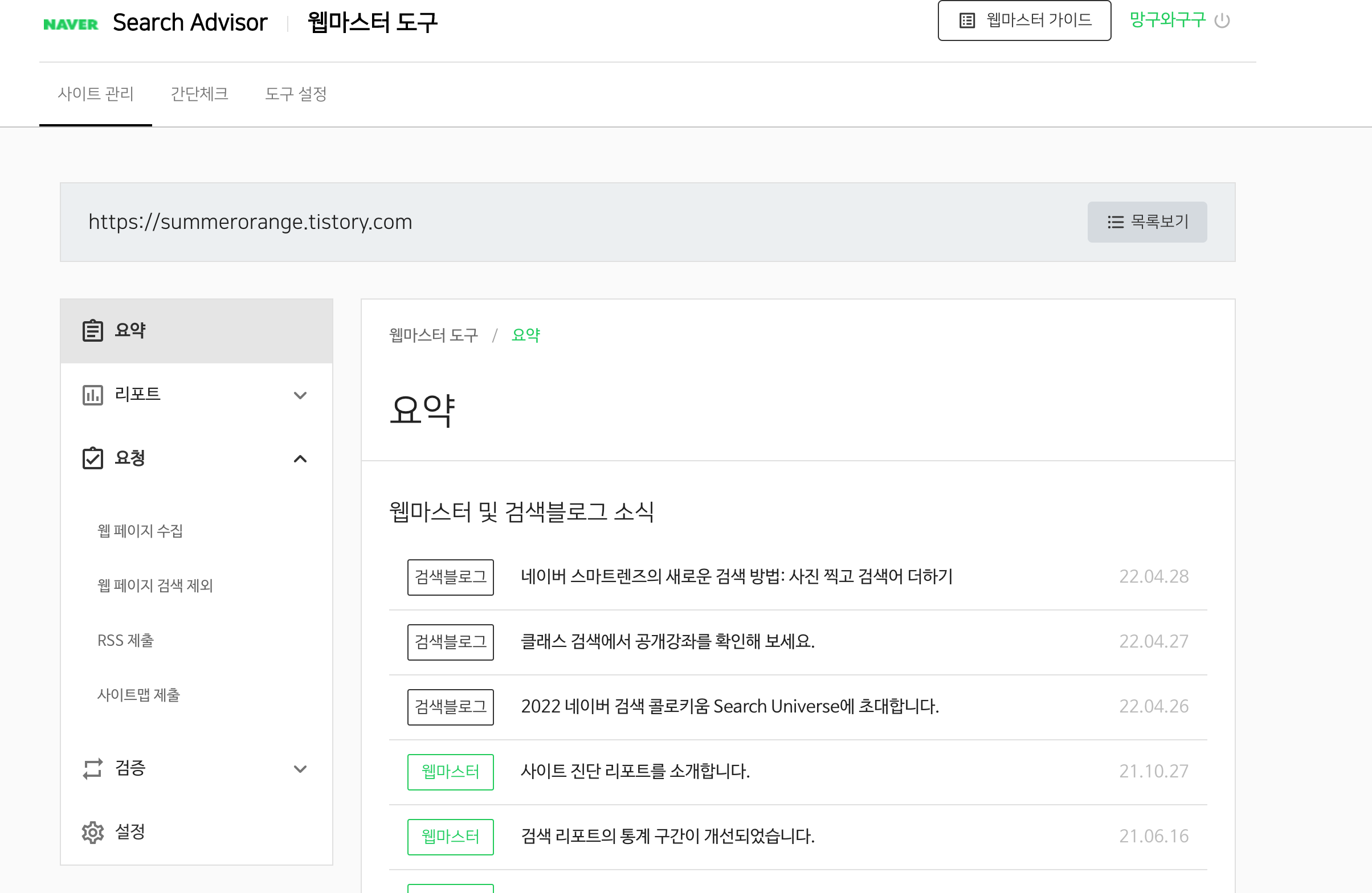Click the 요청 checkbox clipboard icon
The height and width of the screenshot is (893, 1372).
92,458
